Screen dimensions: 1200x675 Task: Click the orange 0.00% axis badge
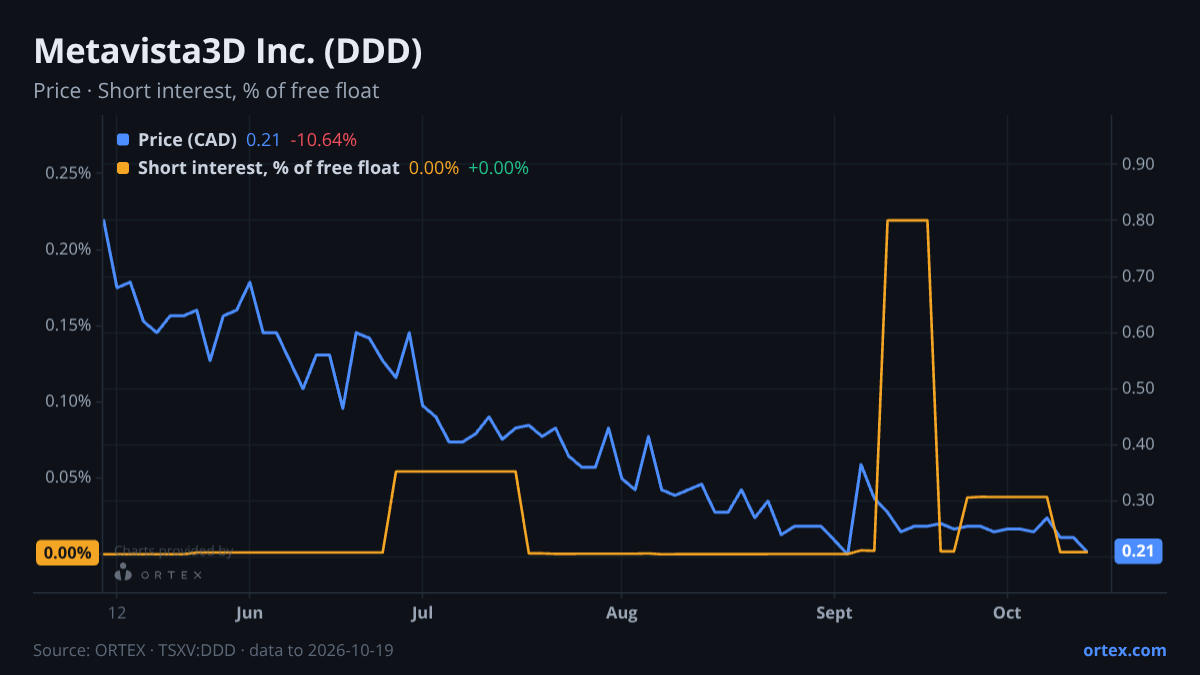point(68,552)
